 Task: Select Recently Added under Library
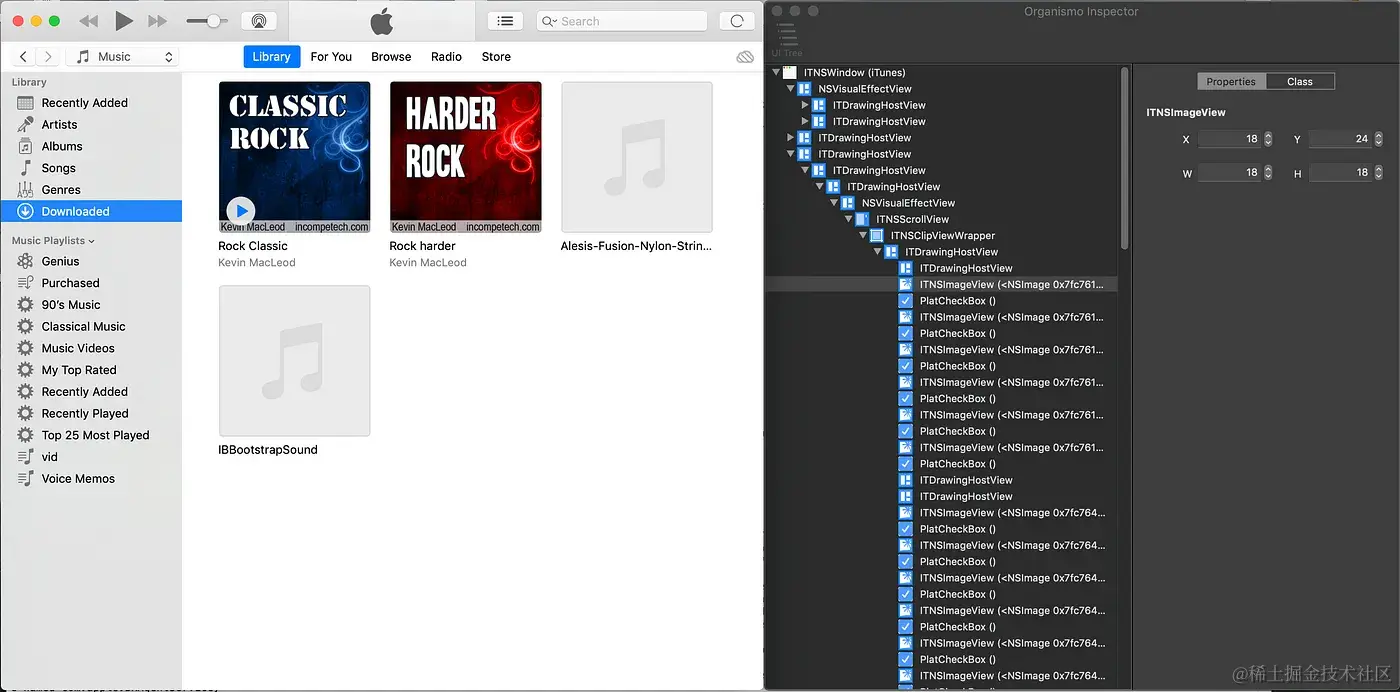pyautogui.click(x=91, y=103)
